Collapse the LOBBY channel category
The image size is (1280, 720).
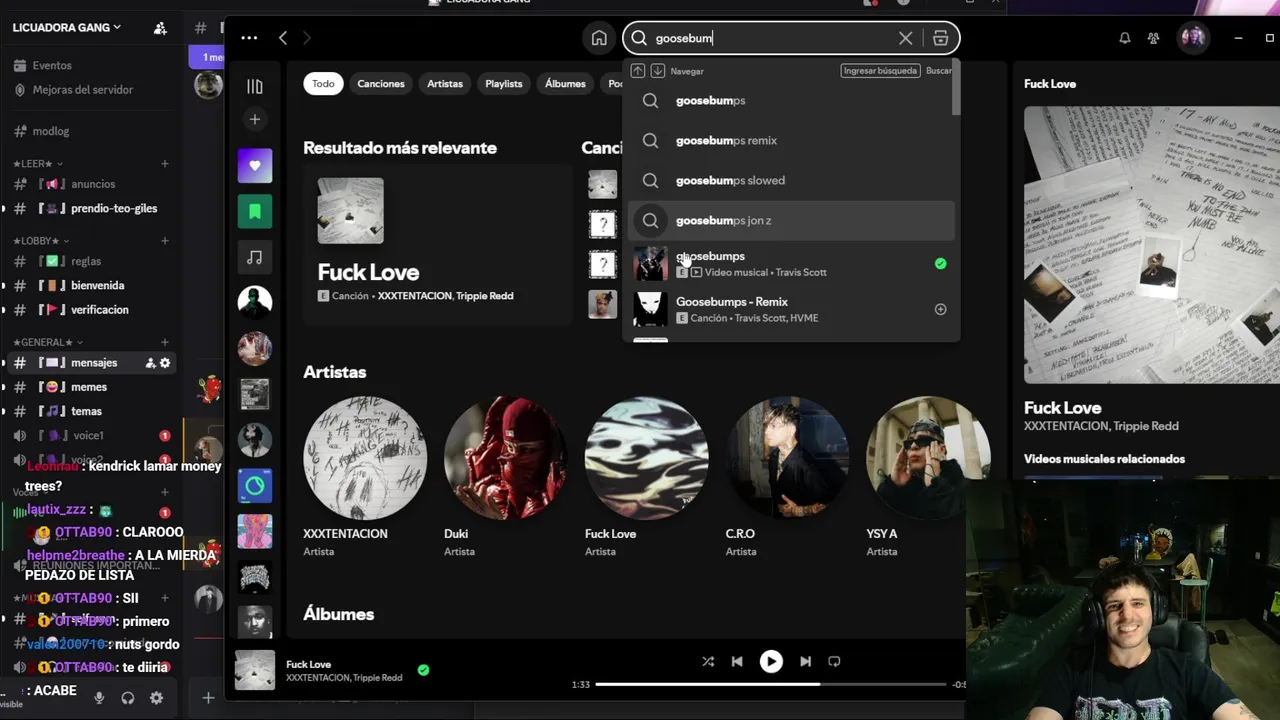(x=41, y=241)
